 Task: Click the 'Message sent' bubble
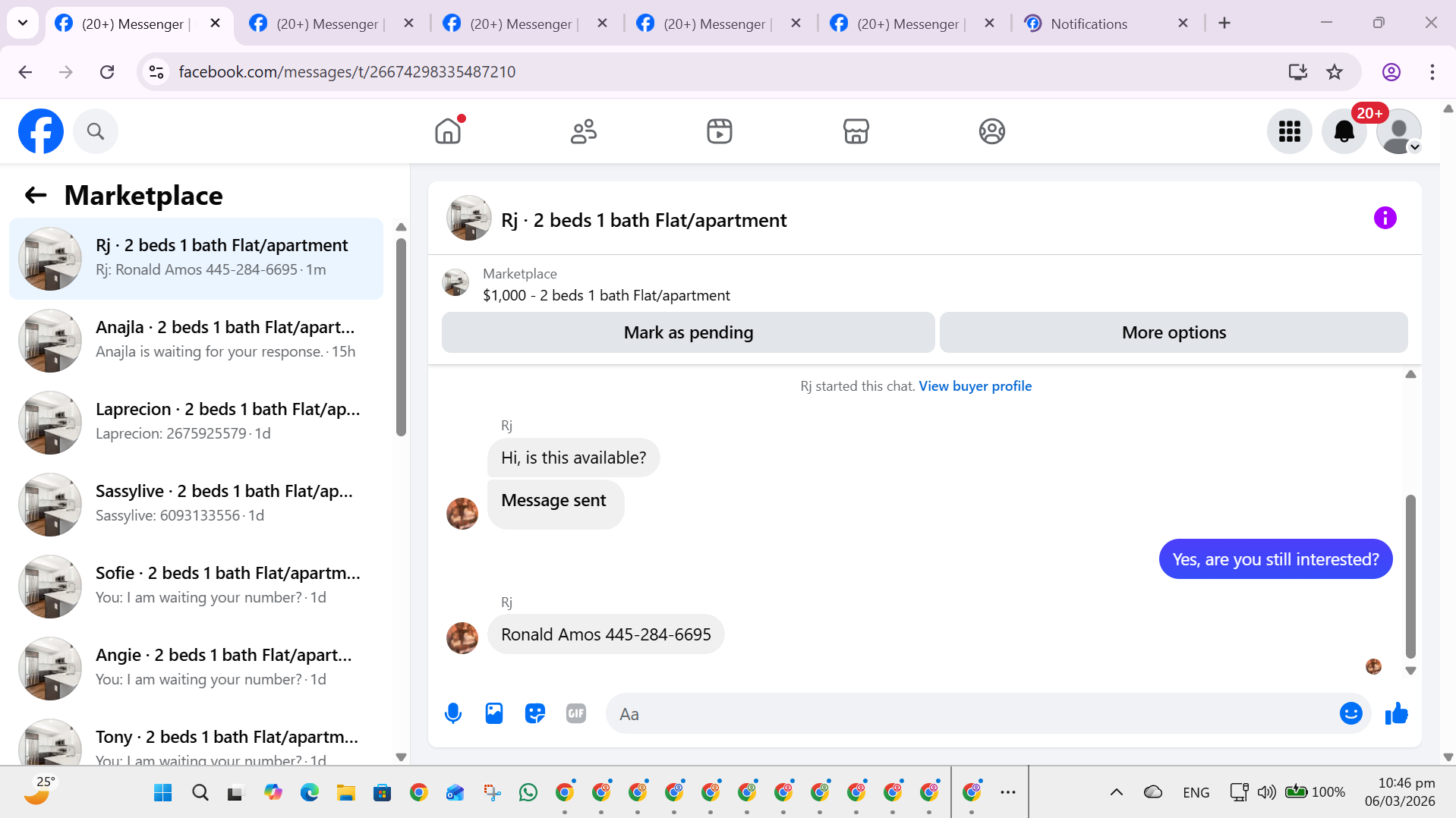click(555, 503)
